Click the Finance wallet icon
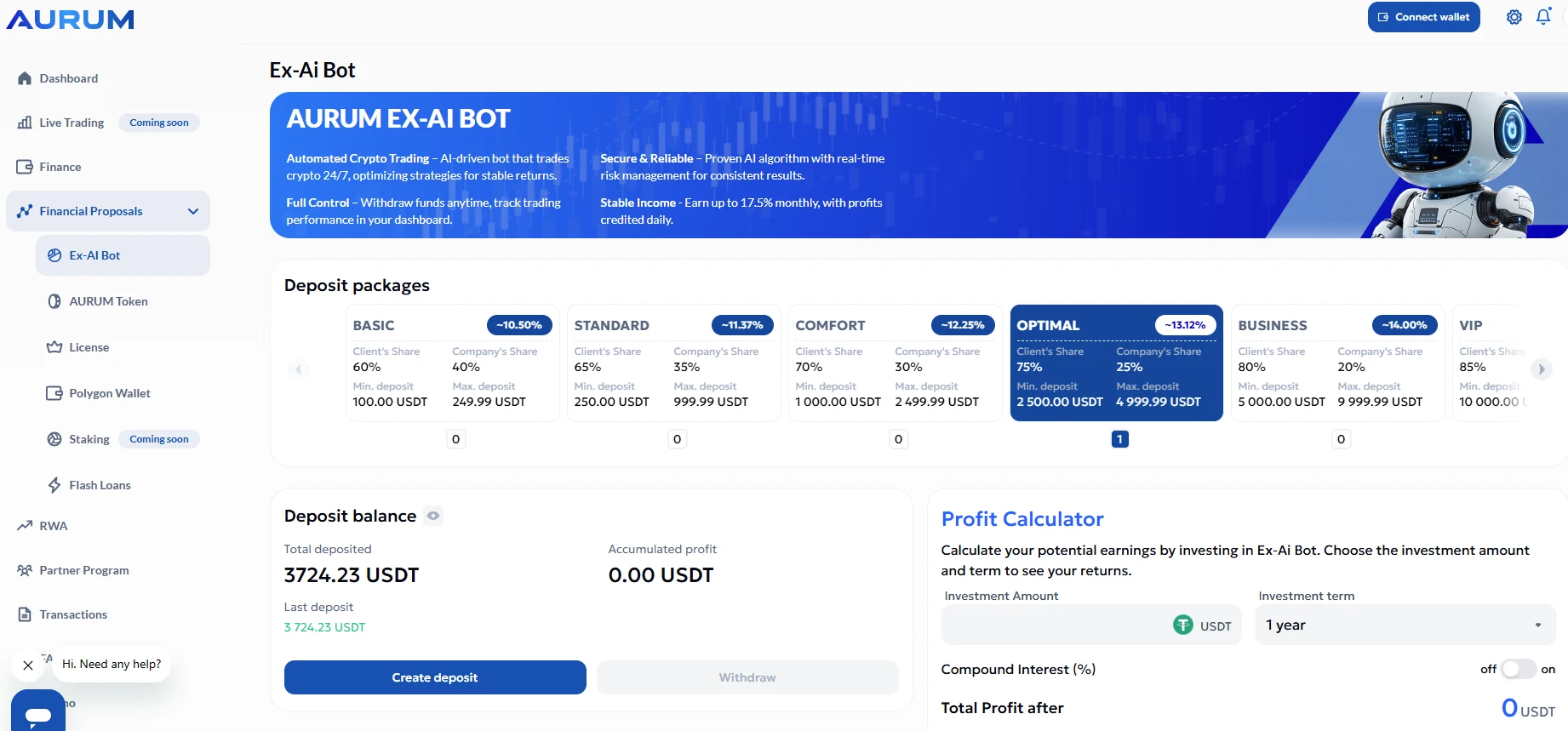Image resolution: width=1568 pixels, height=731 pixels. click(x=25, y=167)
